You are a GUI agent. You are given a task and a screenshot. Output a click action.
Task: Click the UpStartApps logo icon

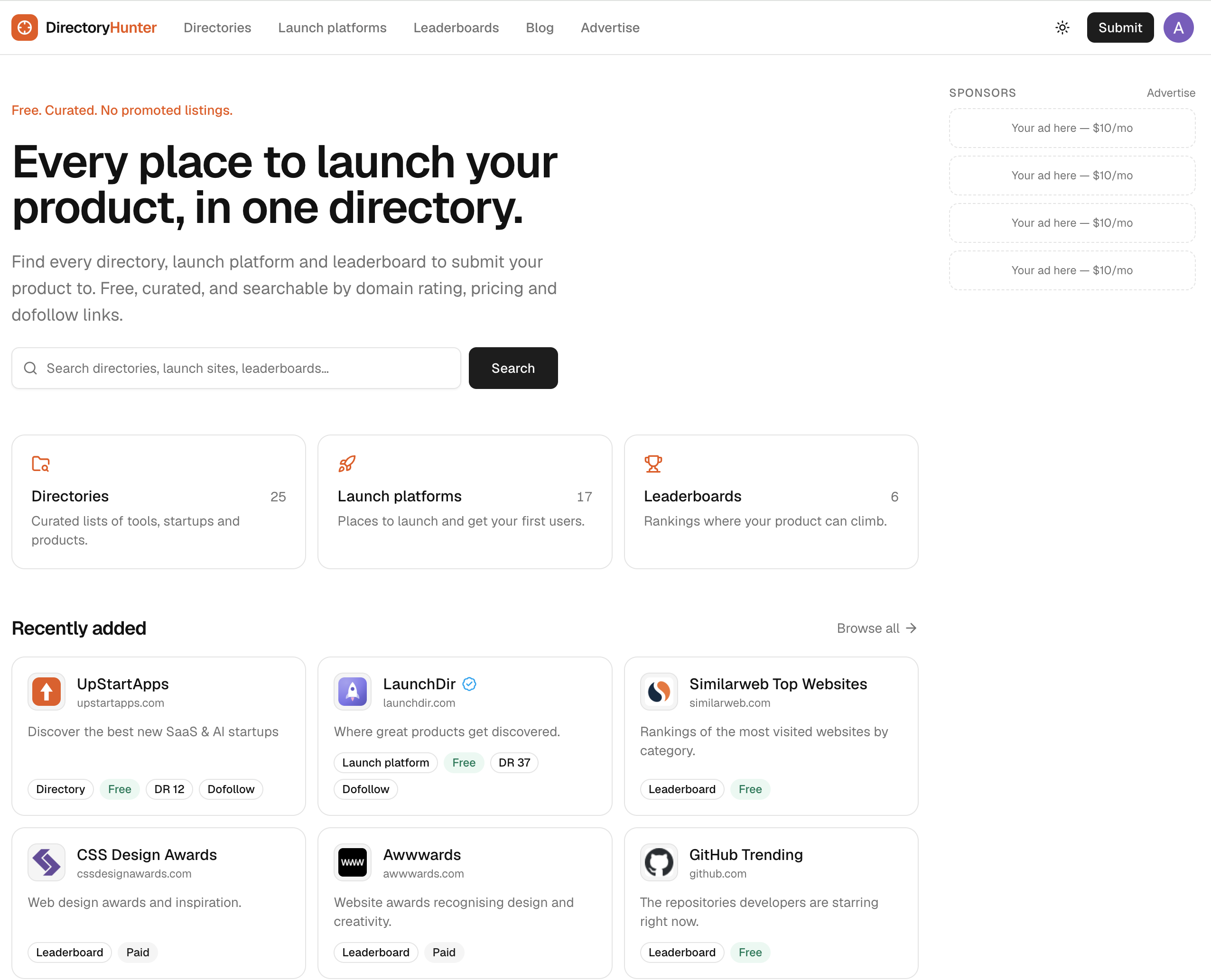(x=47, y=692)
